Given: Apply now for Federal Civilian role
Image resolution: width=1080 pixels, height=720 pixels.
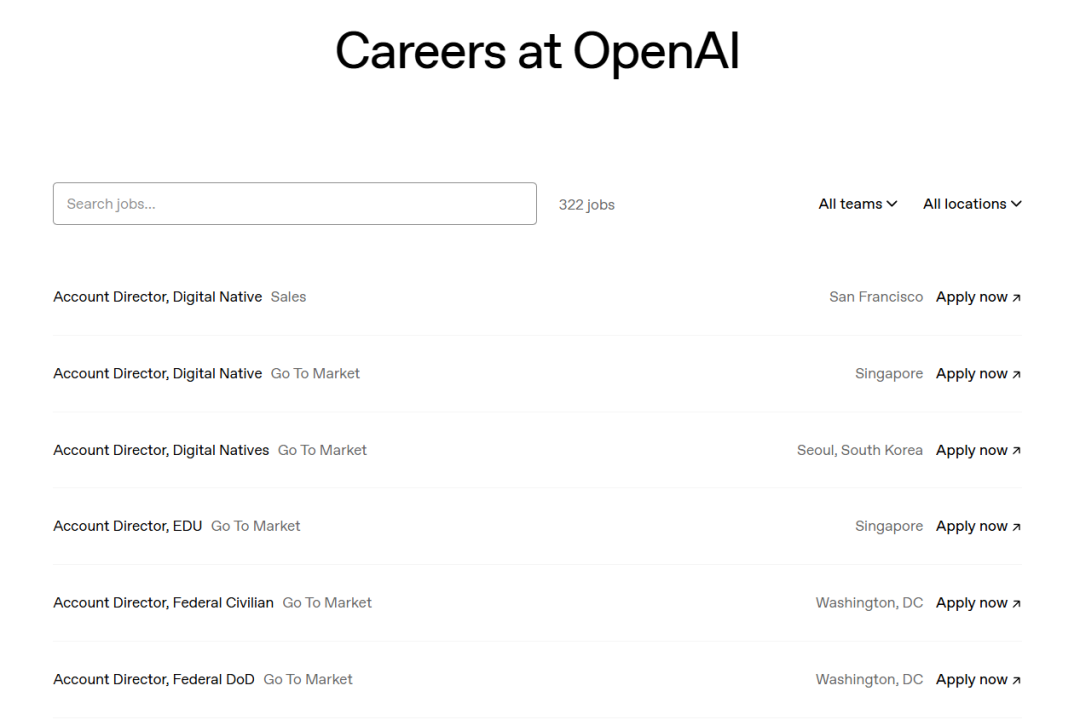Looking at the screenshot, I should coord(978,603).
